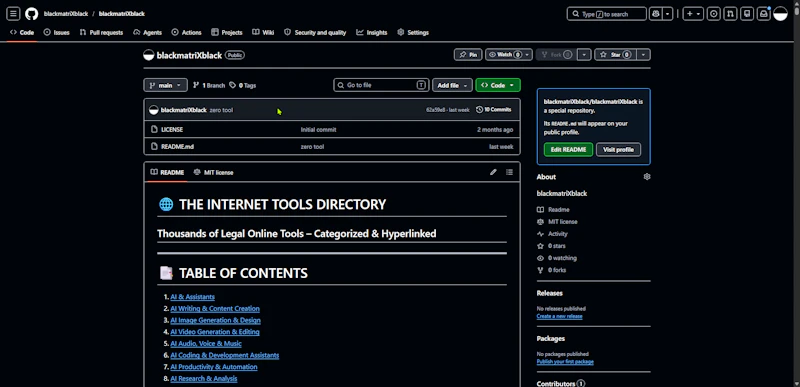The width and height of the screenshot is (800, 387).
Task: Click the green Edit README button
Action: [568, 149]
